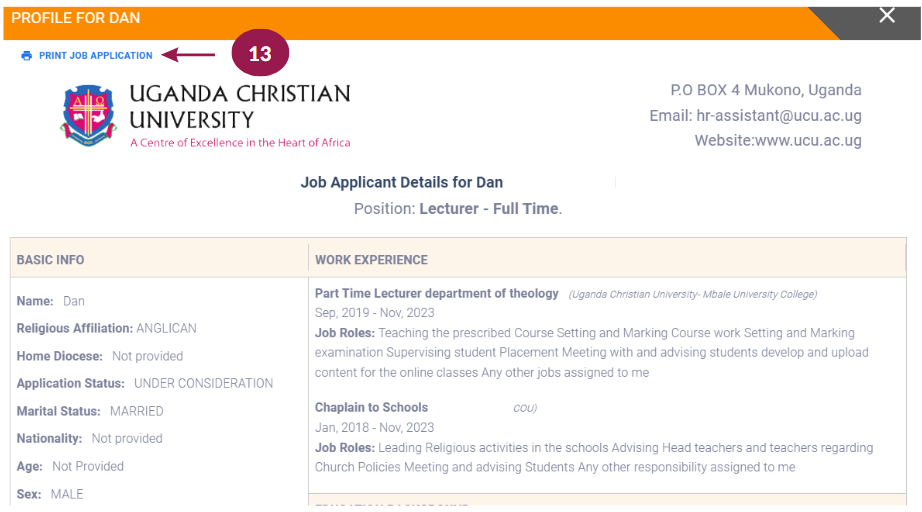Screen dimensions: 922x512
Task: Click the Basic Info section header
Action: pos(51,260)
